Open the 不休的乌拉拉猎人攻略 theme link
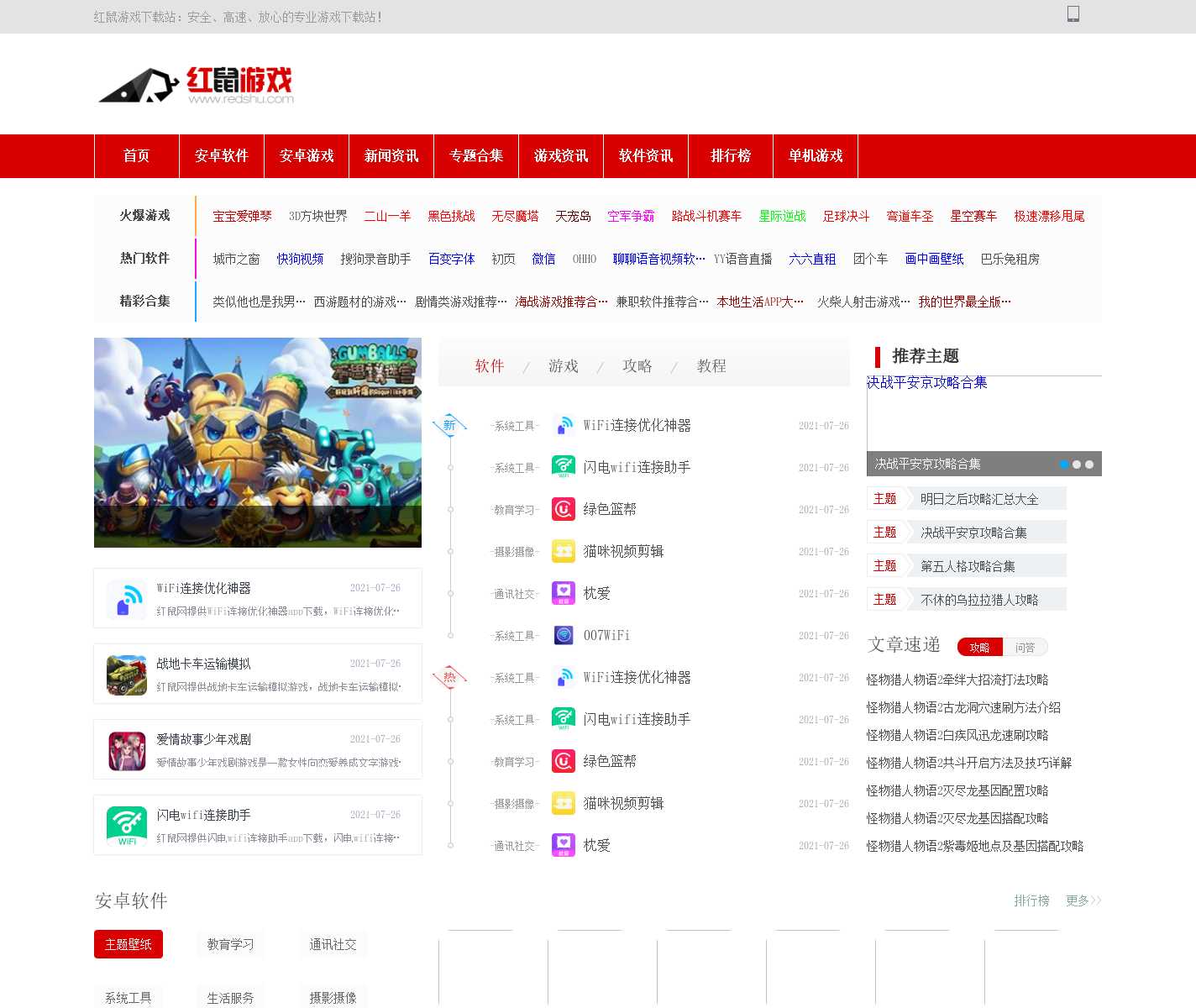Viewport: 1196px width, 1008px height. pos(979,600)
